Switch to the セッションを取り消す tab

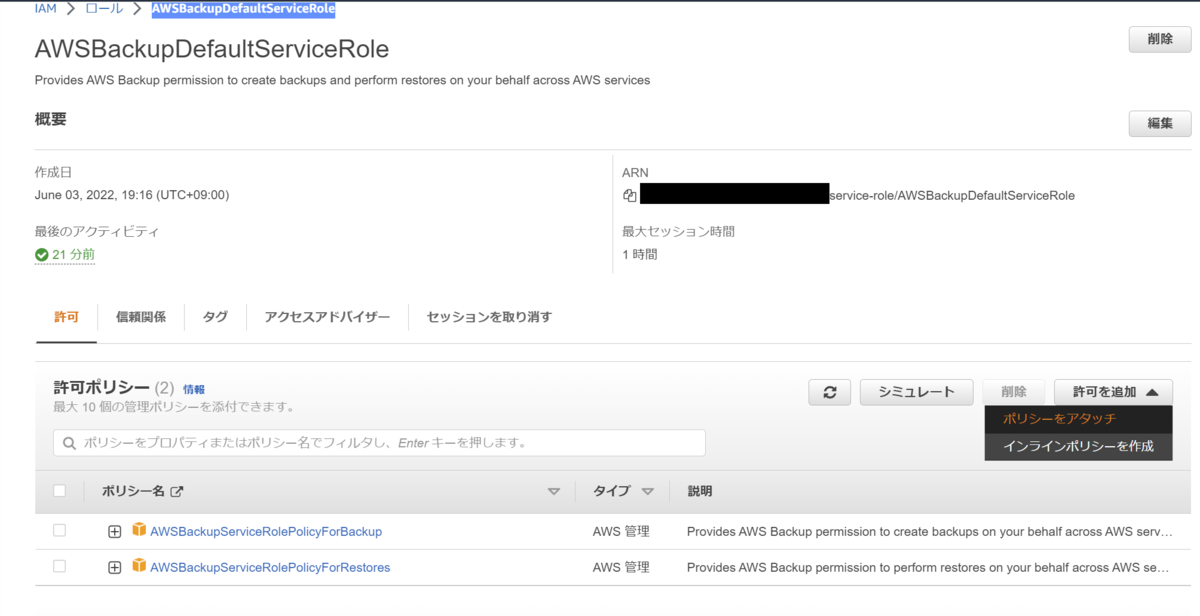[x=489, y=317]
